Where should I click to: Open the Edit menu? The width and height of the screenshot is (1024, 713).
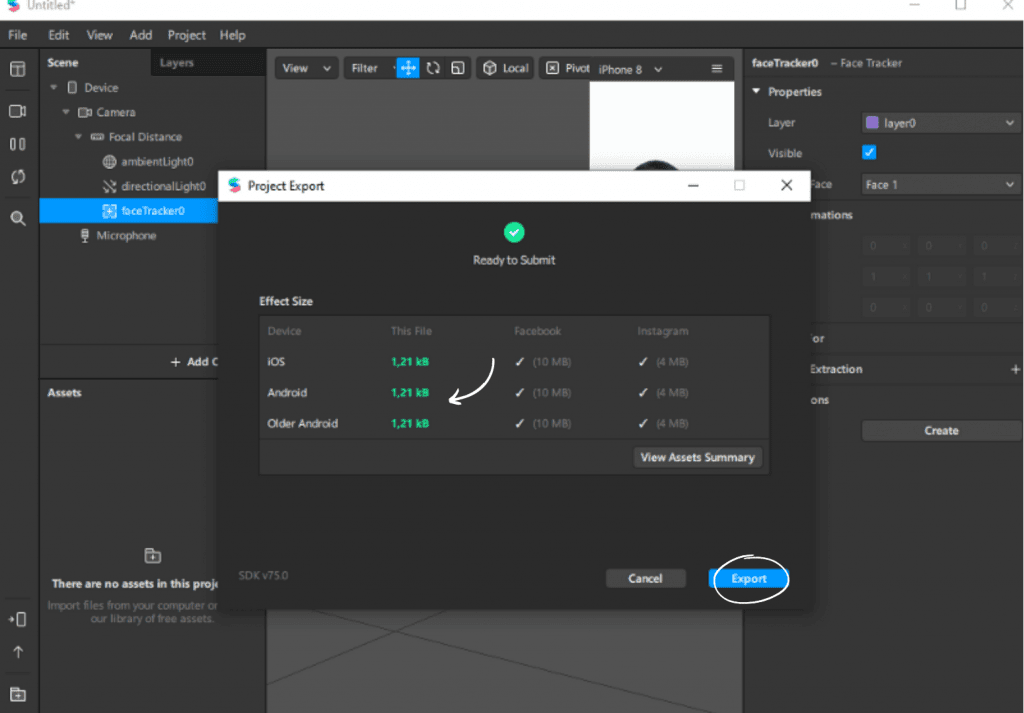(x=58, y=35)
